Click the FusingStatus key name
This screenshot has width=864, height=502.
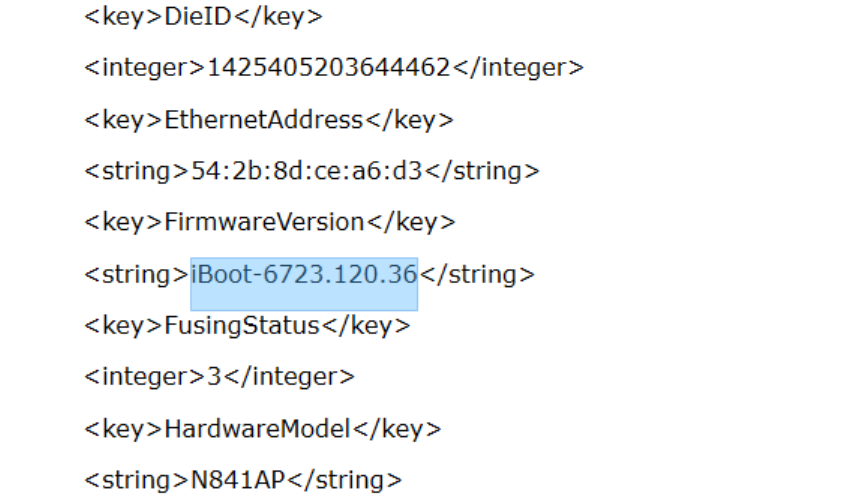241,326
